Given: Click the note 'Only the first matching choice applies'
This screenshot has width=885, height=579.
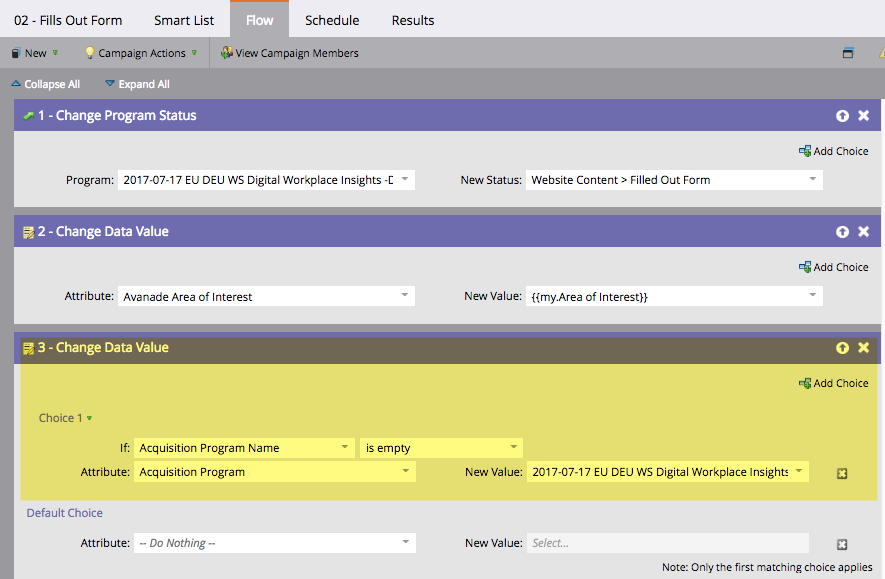Looking at the screenshot, I should click(x=767, y=567).
